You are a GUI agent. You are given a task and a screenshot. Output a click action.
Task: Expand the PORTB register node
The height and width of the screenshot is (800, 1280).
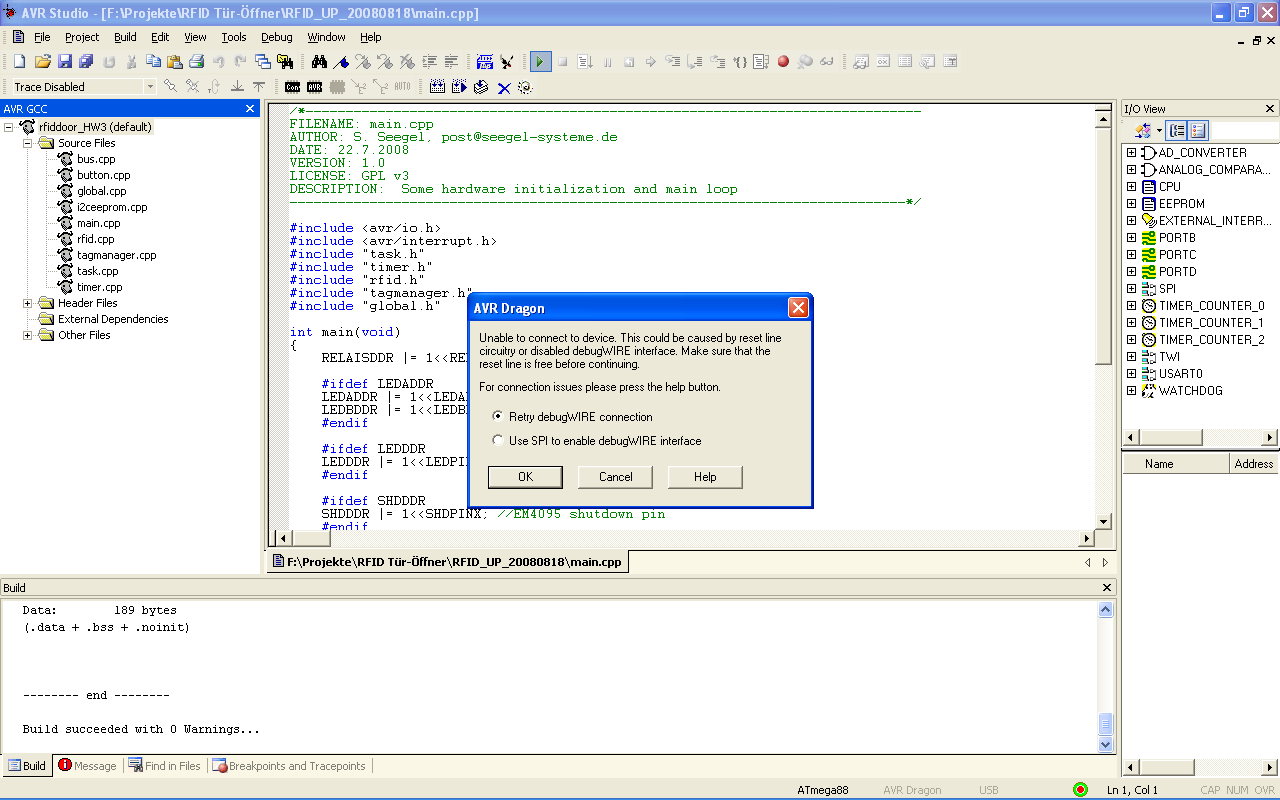(1131, 238)
